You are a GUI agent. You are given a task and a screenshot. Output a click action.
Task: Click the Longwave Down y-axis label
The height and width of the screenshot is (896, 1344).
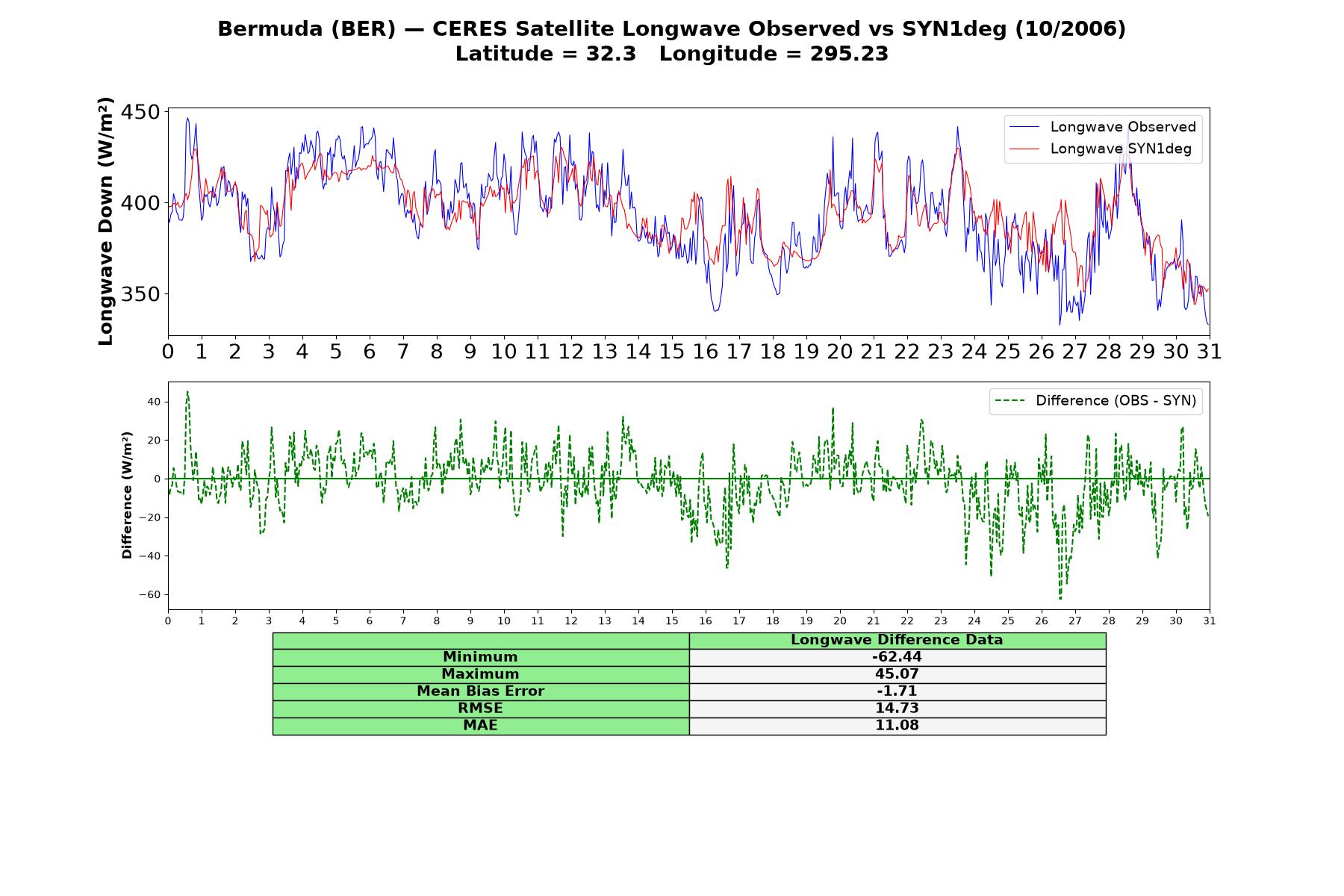click(105, 221)
